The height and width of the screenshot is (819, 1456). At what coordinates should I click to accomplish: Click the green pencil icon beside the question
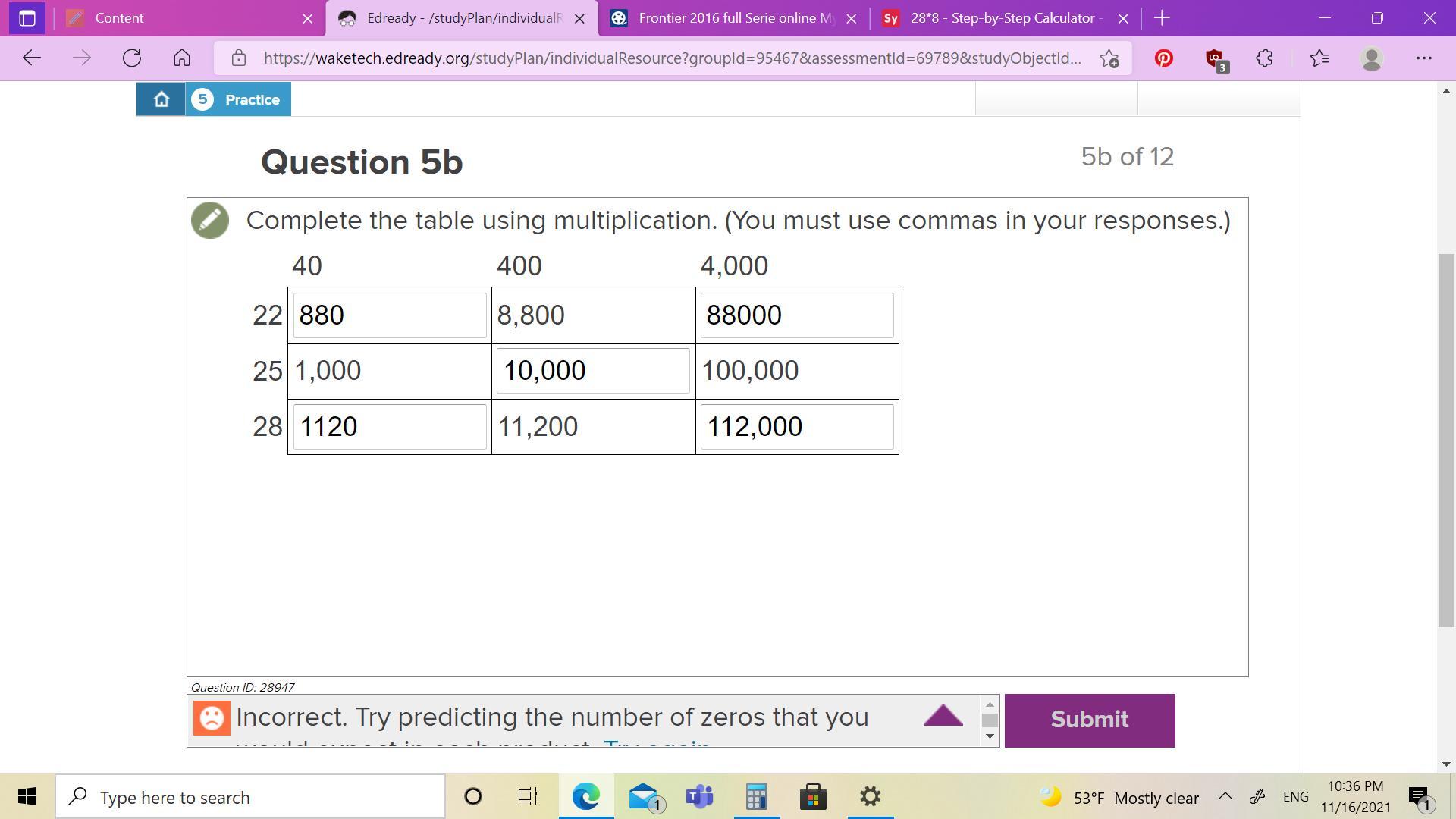(x=210, y=221)
